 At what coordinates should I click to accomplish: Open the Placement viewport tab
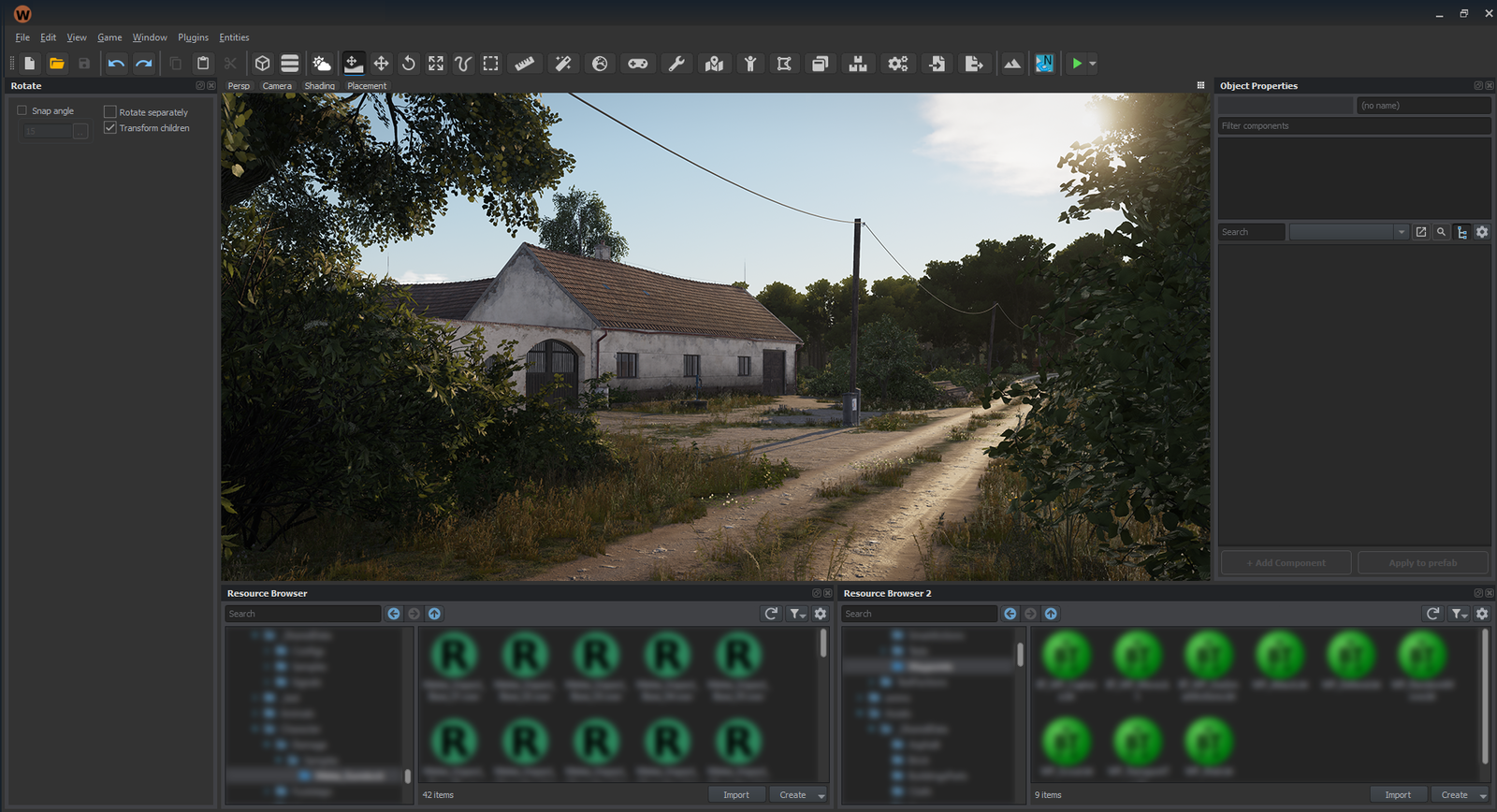point(367,85)
